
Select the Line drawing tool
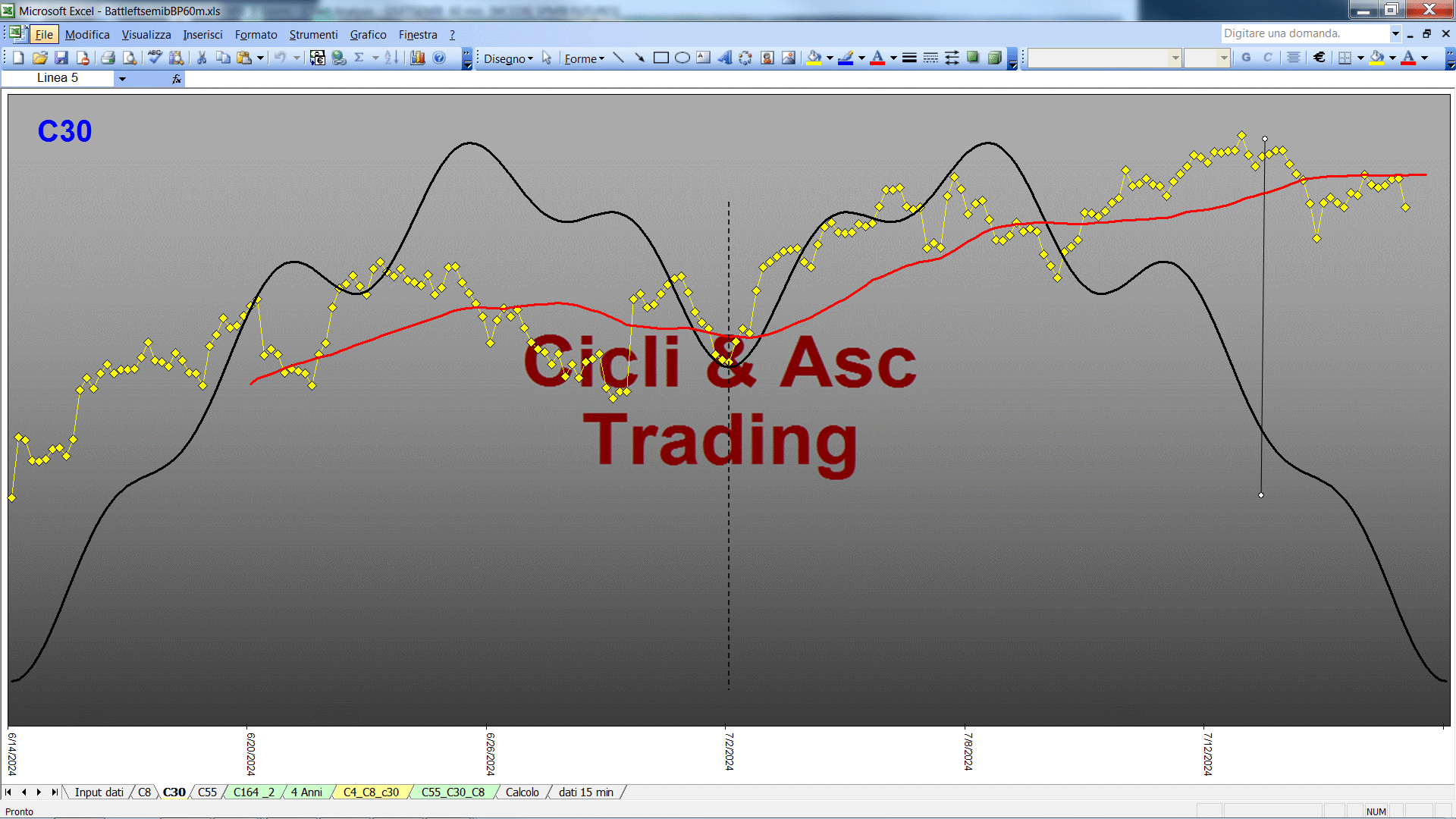tap(618, 58)
